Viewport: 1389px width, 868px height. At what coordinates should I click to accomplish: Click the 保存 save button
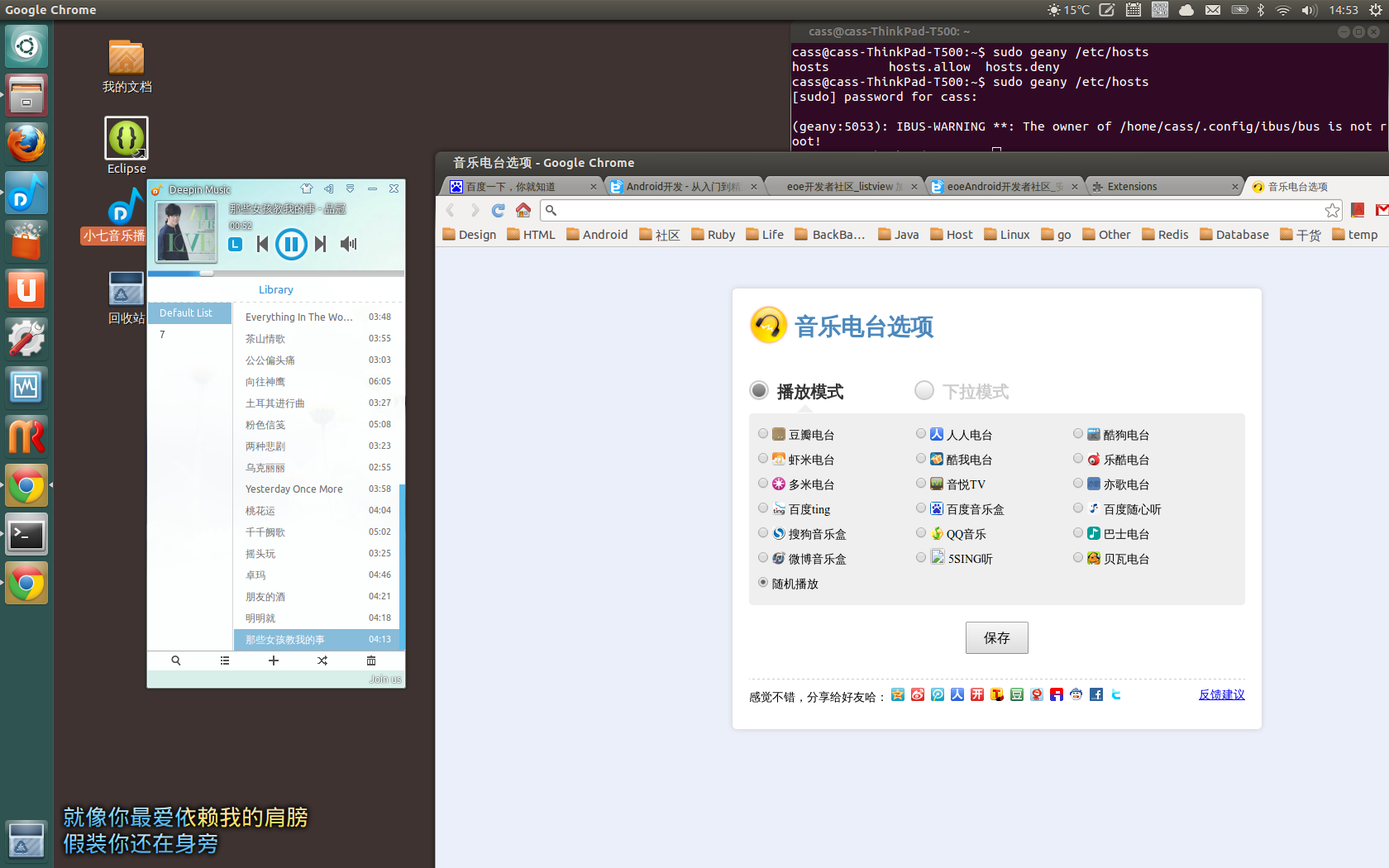(x=997, y=637)
